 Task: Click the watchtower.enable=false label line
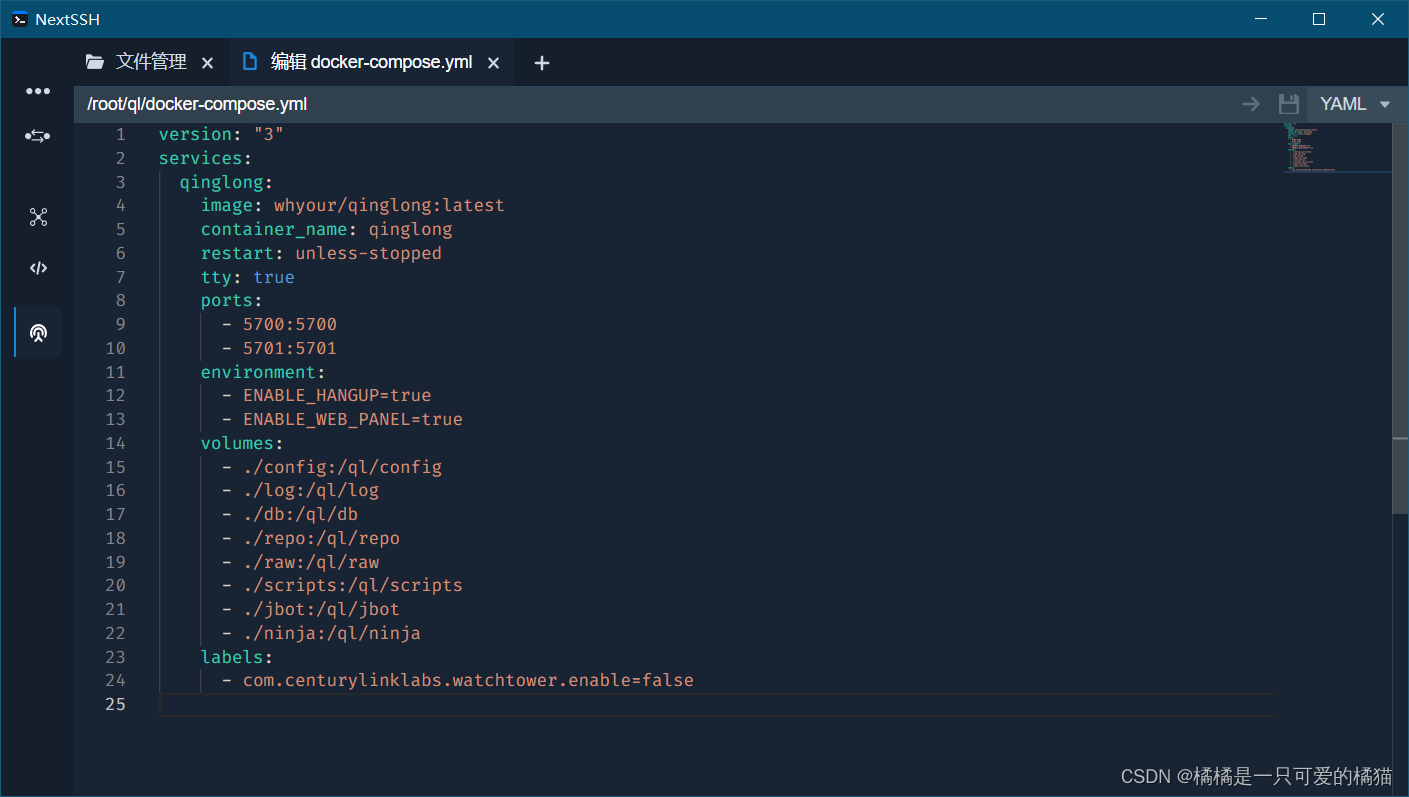[468, 680]
